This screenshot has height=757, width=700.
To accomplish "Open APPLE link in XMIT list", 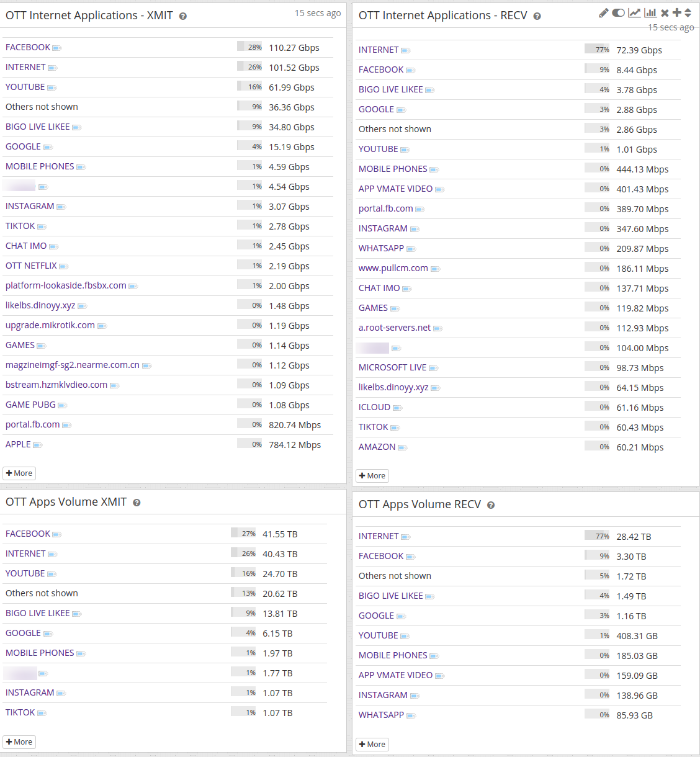I will [18, 444].
